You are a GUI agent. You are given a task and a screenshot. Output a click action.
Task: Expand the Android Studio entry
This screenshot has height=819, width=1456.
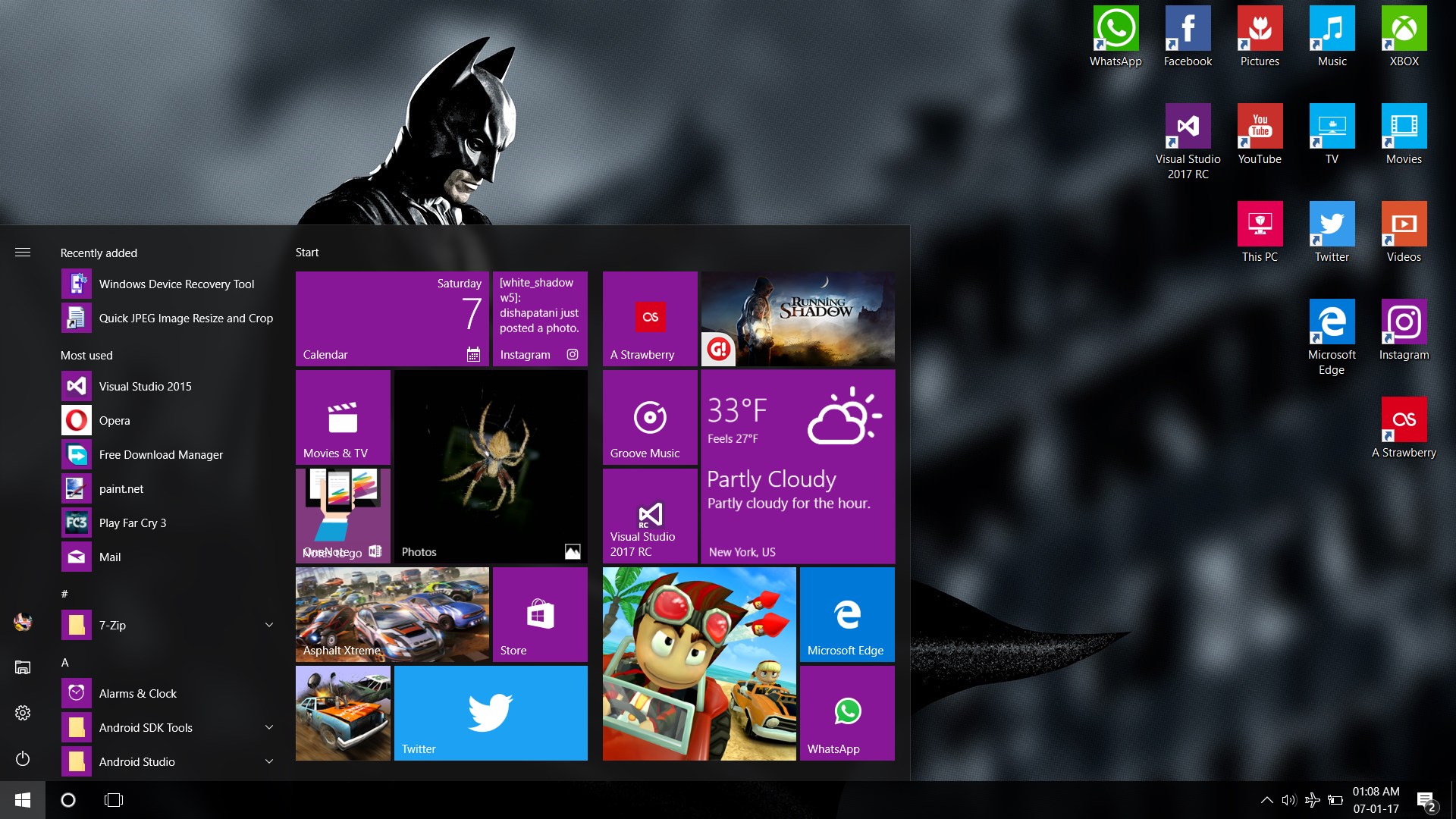pos(269,761)
